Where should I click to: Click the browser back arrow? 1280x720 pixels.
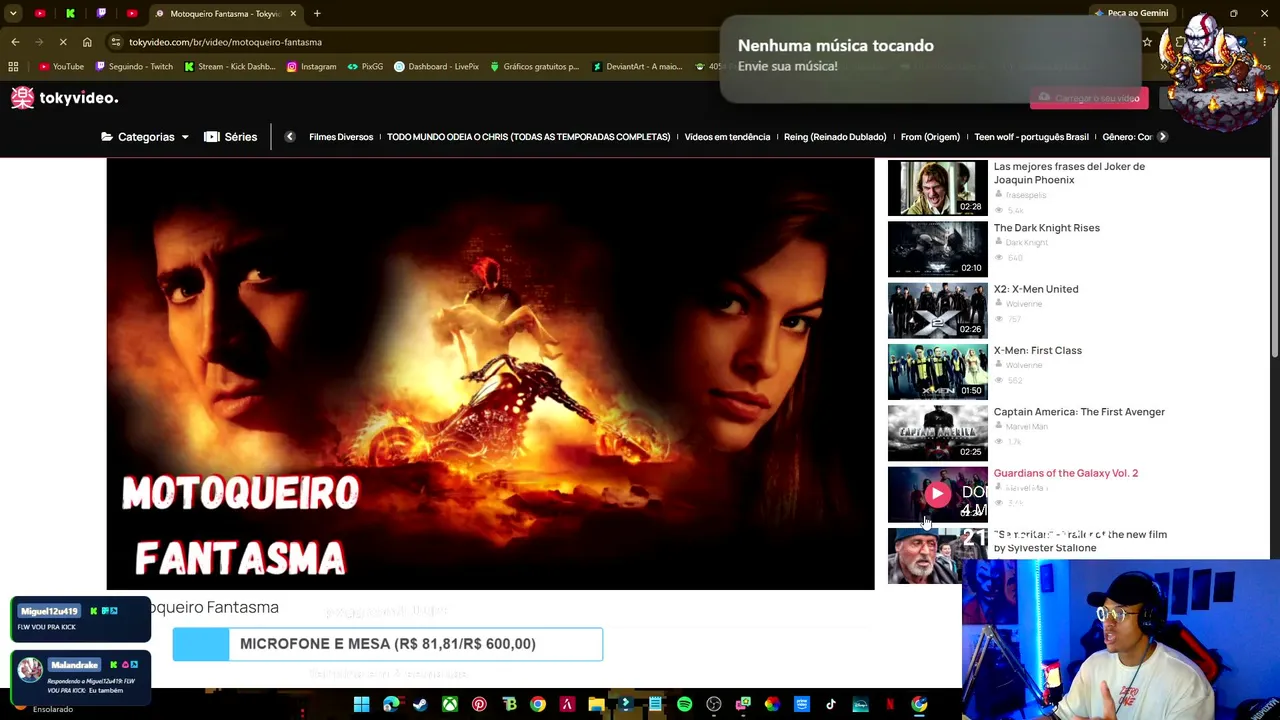(15, 42)
